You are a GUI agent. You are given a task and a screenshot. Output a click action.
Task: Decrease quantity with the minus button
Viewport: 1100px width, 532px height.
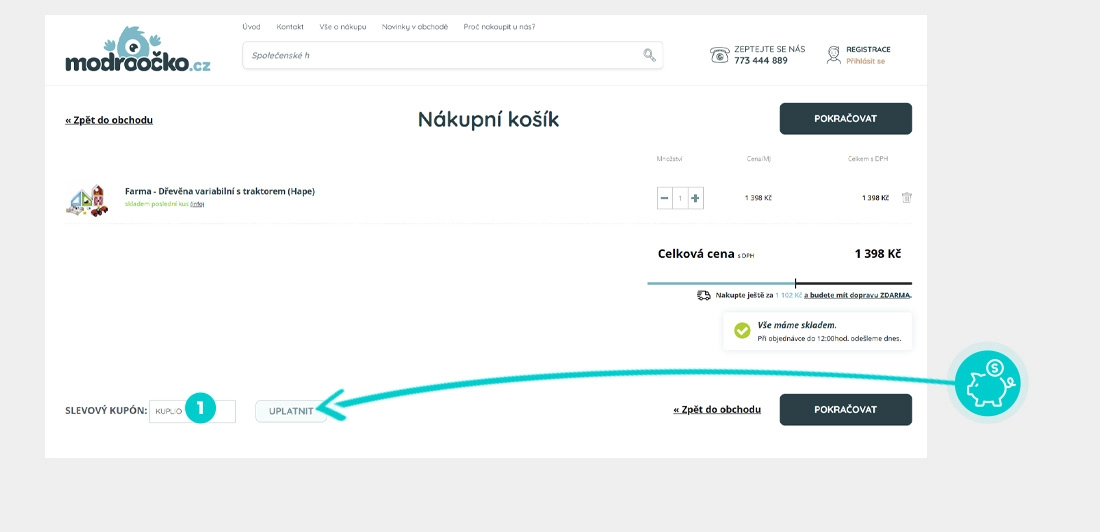point(665,198)
